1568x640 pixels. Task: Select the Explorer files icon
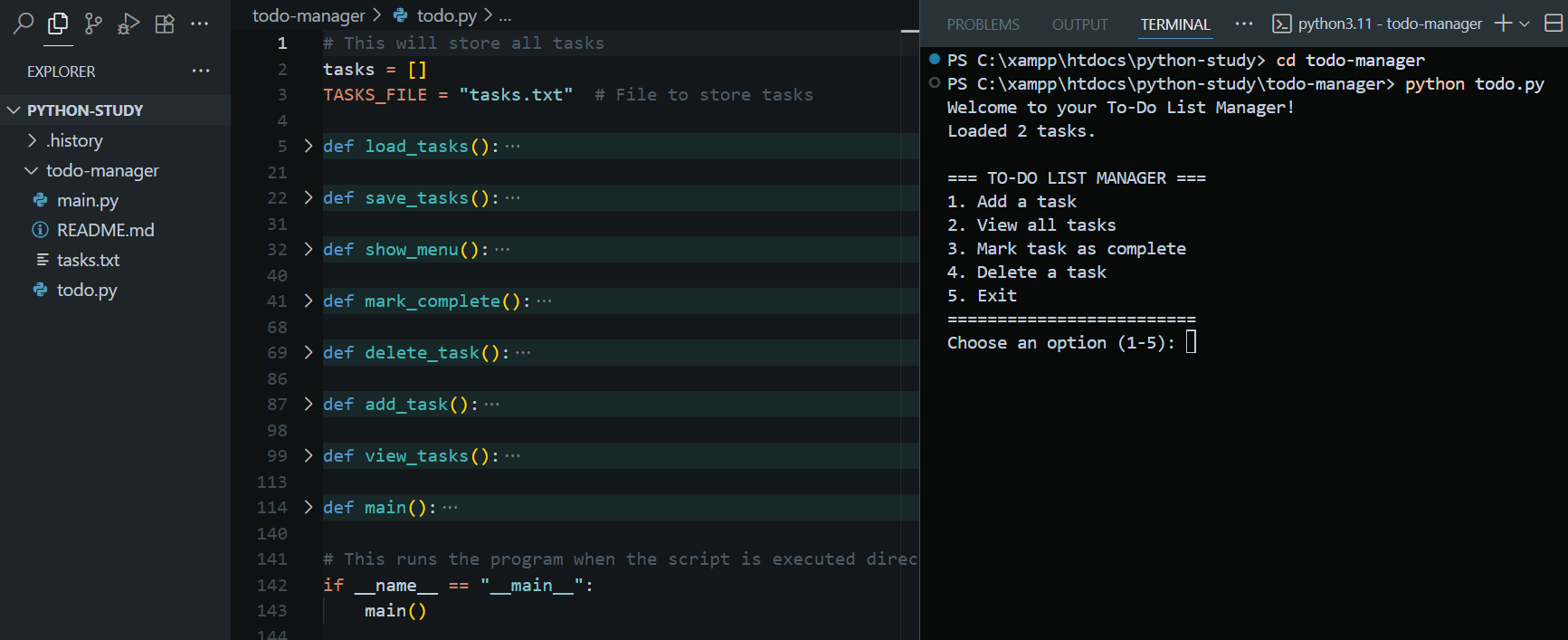point(58,24)
